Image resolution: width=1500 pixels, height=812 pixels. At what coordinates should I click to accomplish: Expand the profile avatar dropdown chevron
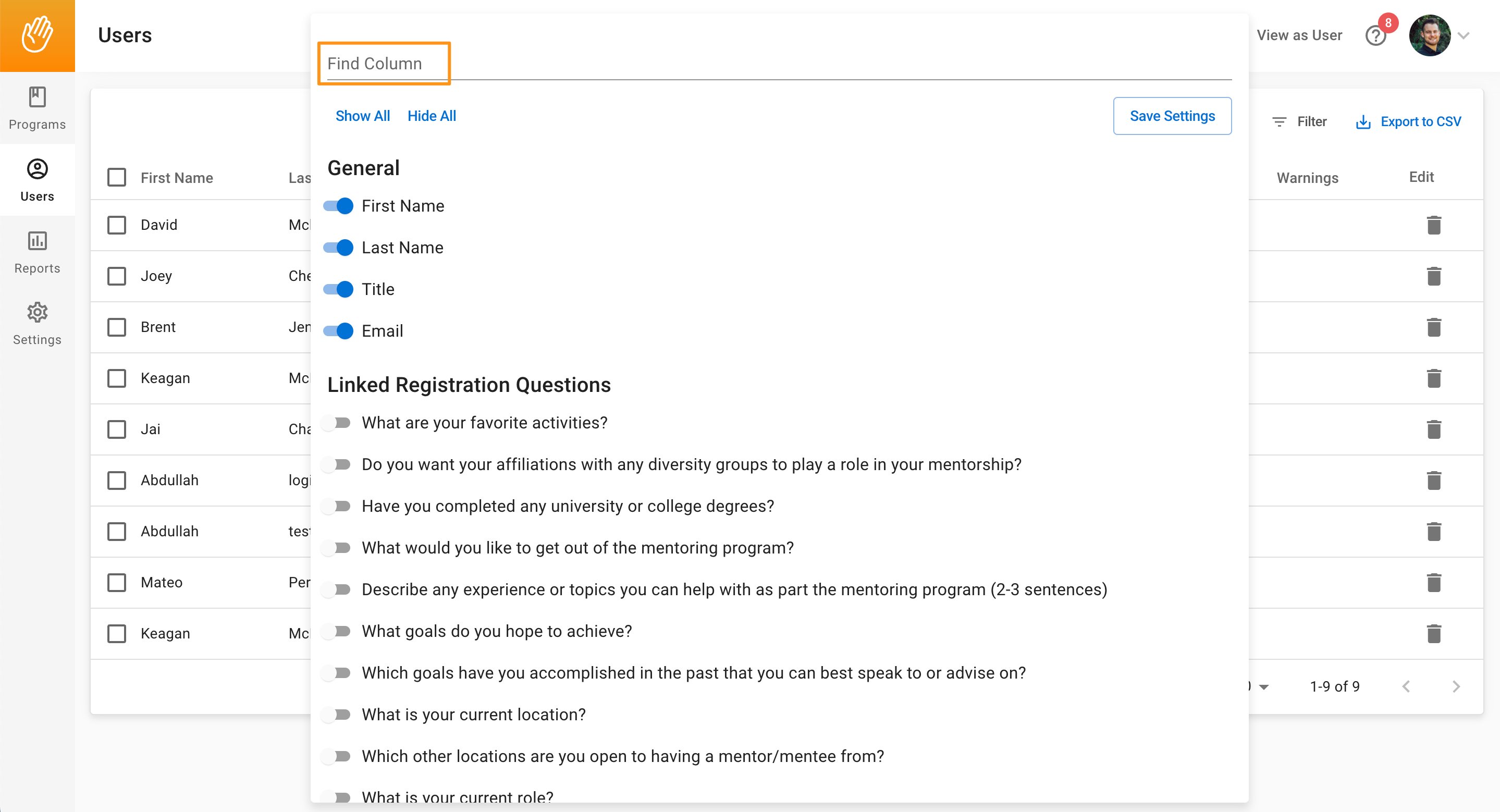tap(1464, 36)
